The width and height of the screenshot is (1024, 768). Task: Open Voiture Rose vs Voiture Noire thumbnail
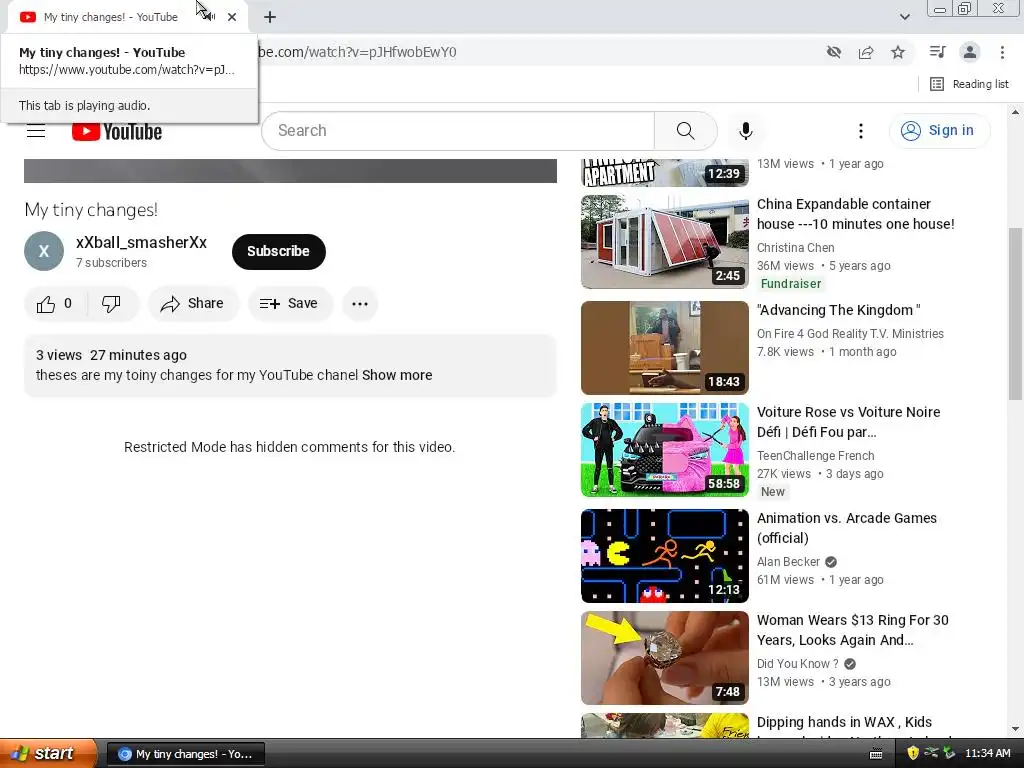664,450
